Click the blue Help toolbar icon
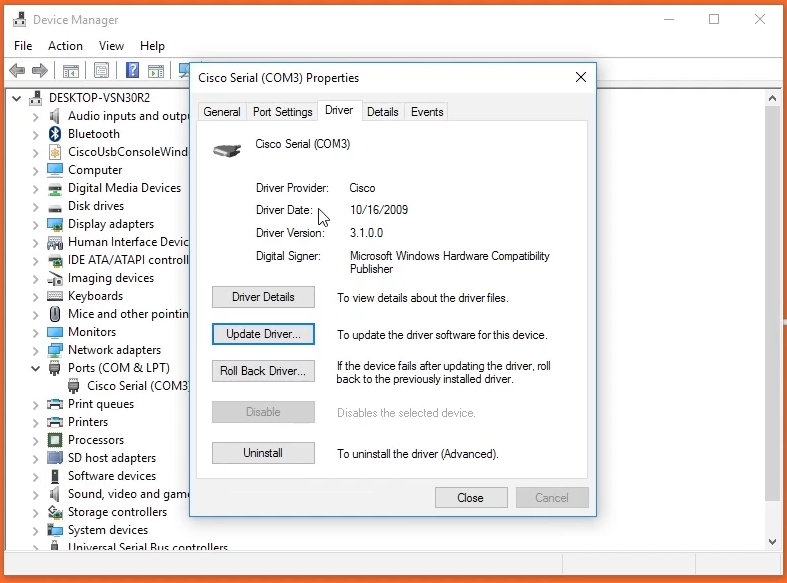 tap(131, 71)
